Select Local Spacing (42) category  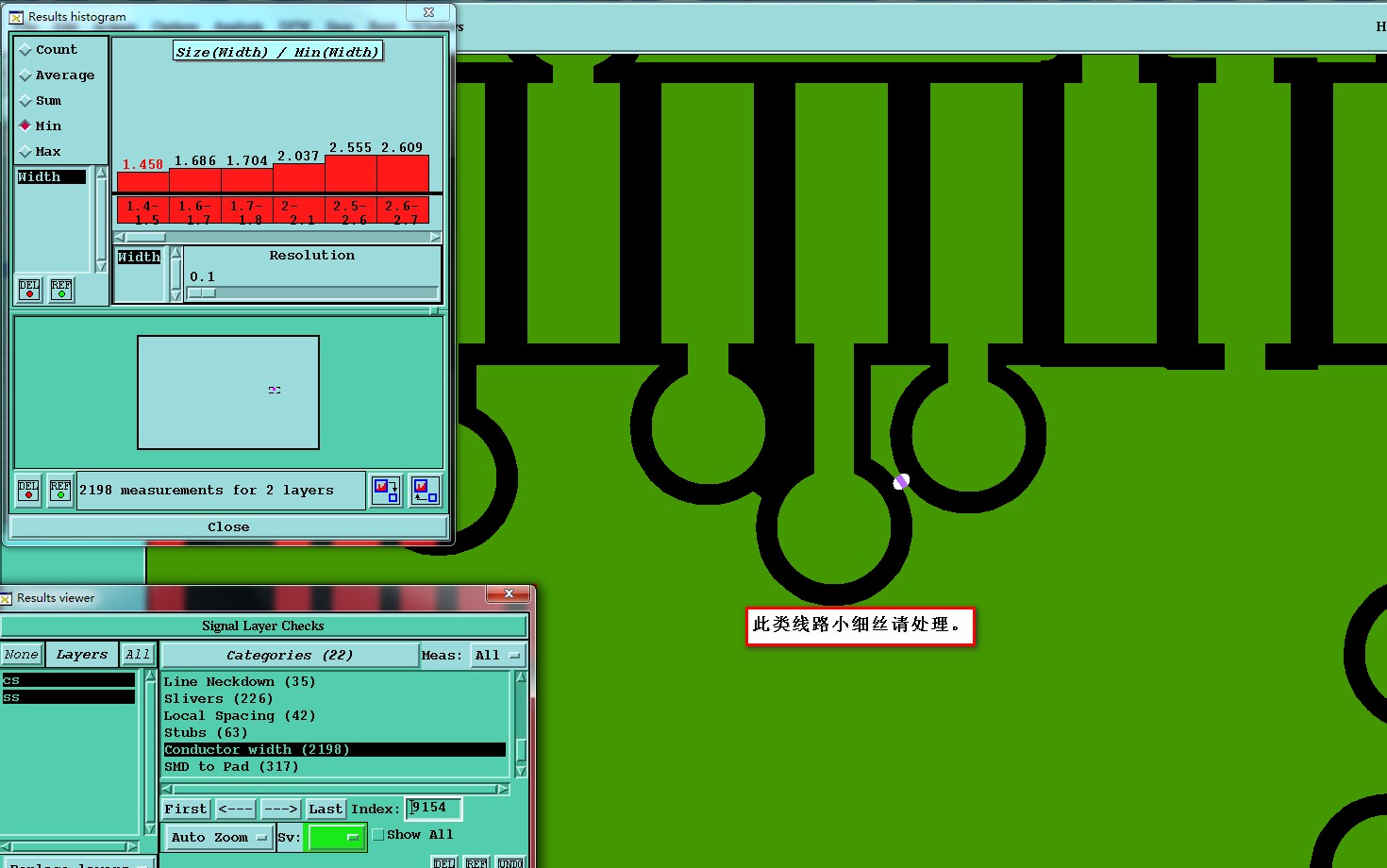pos(335,715)
